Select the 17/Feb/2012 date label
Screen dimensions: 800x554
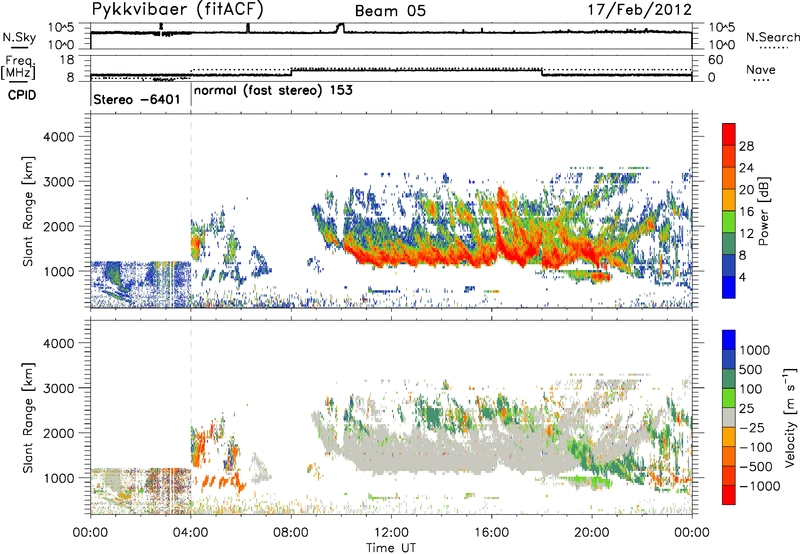(640, 10)
